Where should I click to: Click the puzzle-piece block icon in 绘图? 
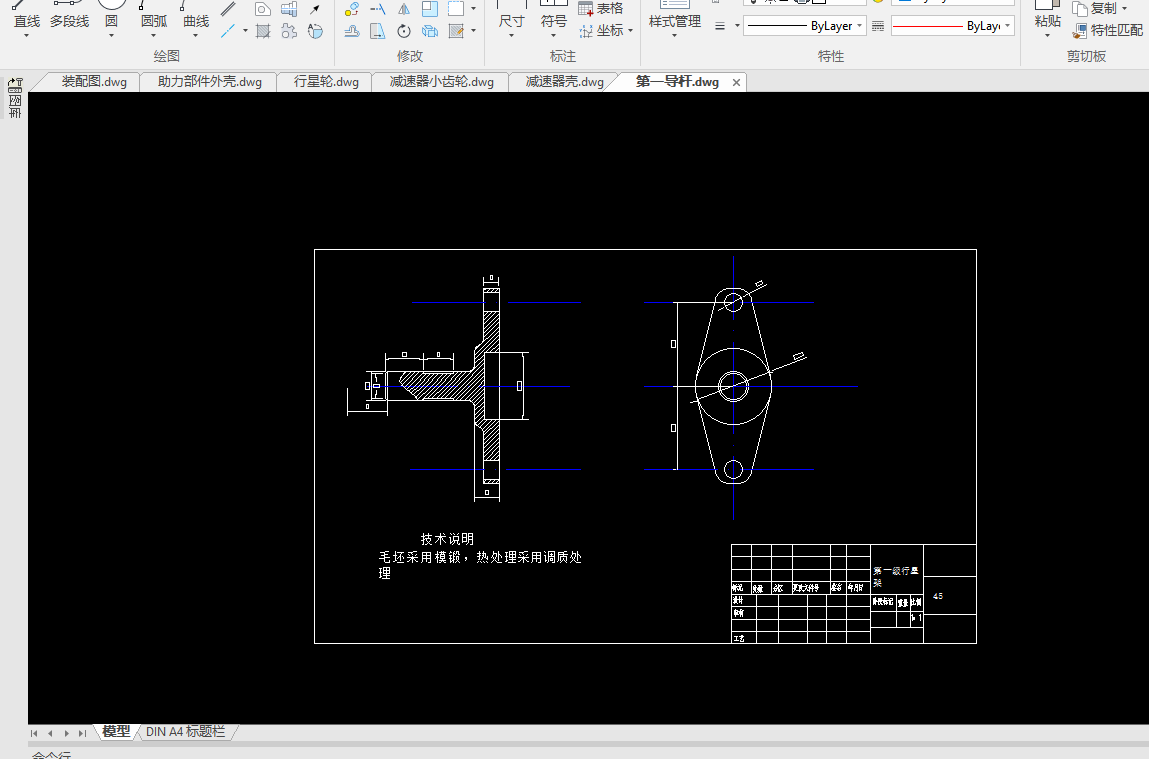coord(289,31)
